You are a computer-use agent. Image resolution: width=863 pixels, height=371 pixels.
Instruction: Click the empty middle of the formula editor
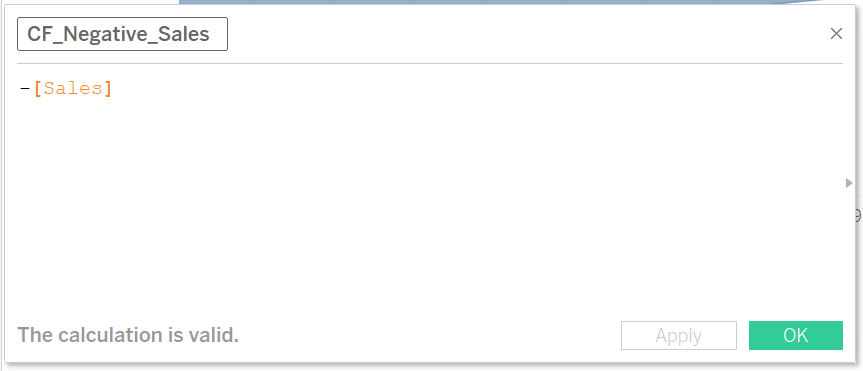point(424,193)
